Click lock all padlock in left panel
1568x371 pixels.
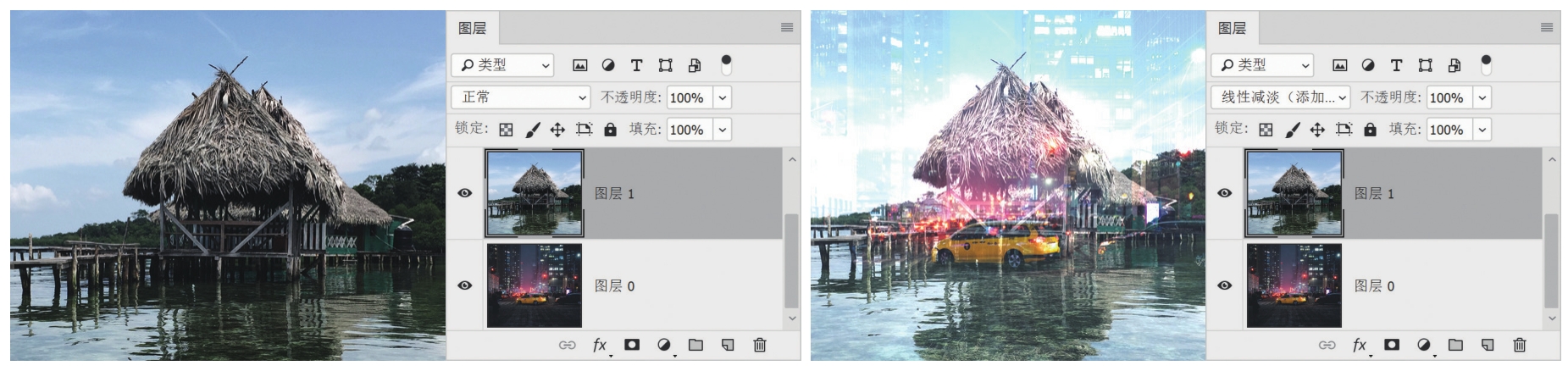tap(610, 130)
